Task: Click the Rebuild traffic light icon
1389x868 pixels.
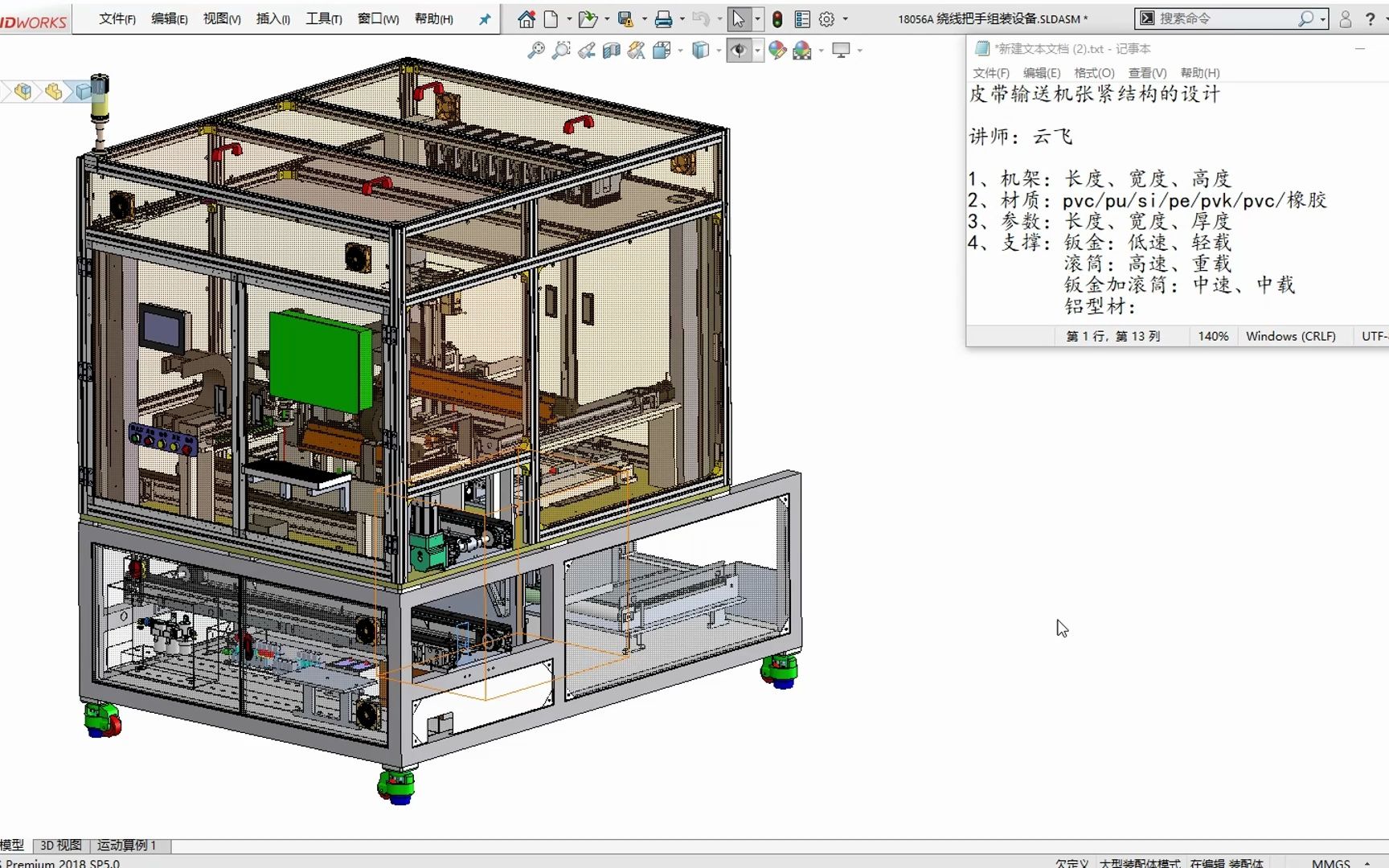Action: [777, 18]
